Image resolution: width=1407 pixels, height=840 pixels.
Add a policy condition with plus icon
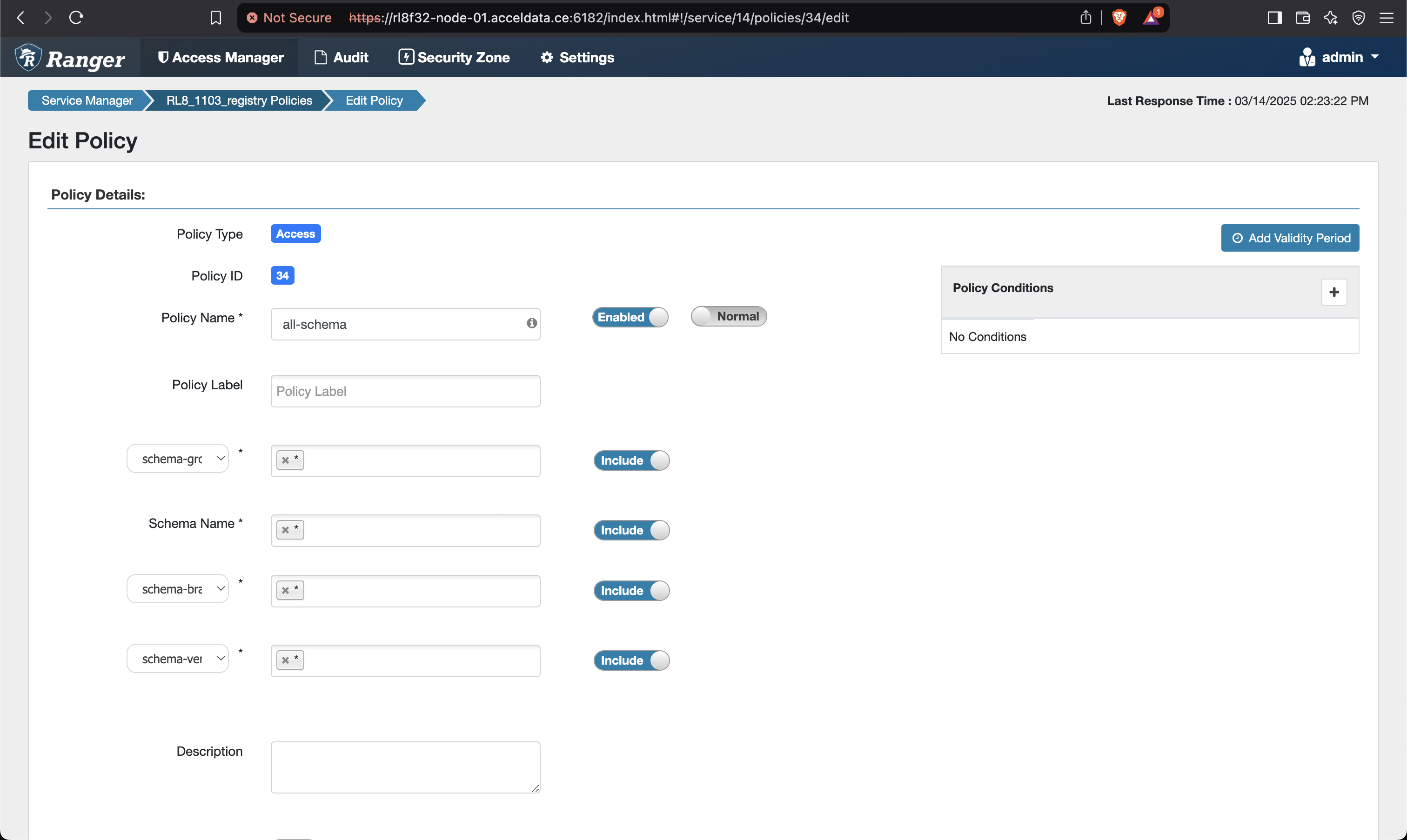[x=1334, y=292]
